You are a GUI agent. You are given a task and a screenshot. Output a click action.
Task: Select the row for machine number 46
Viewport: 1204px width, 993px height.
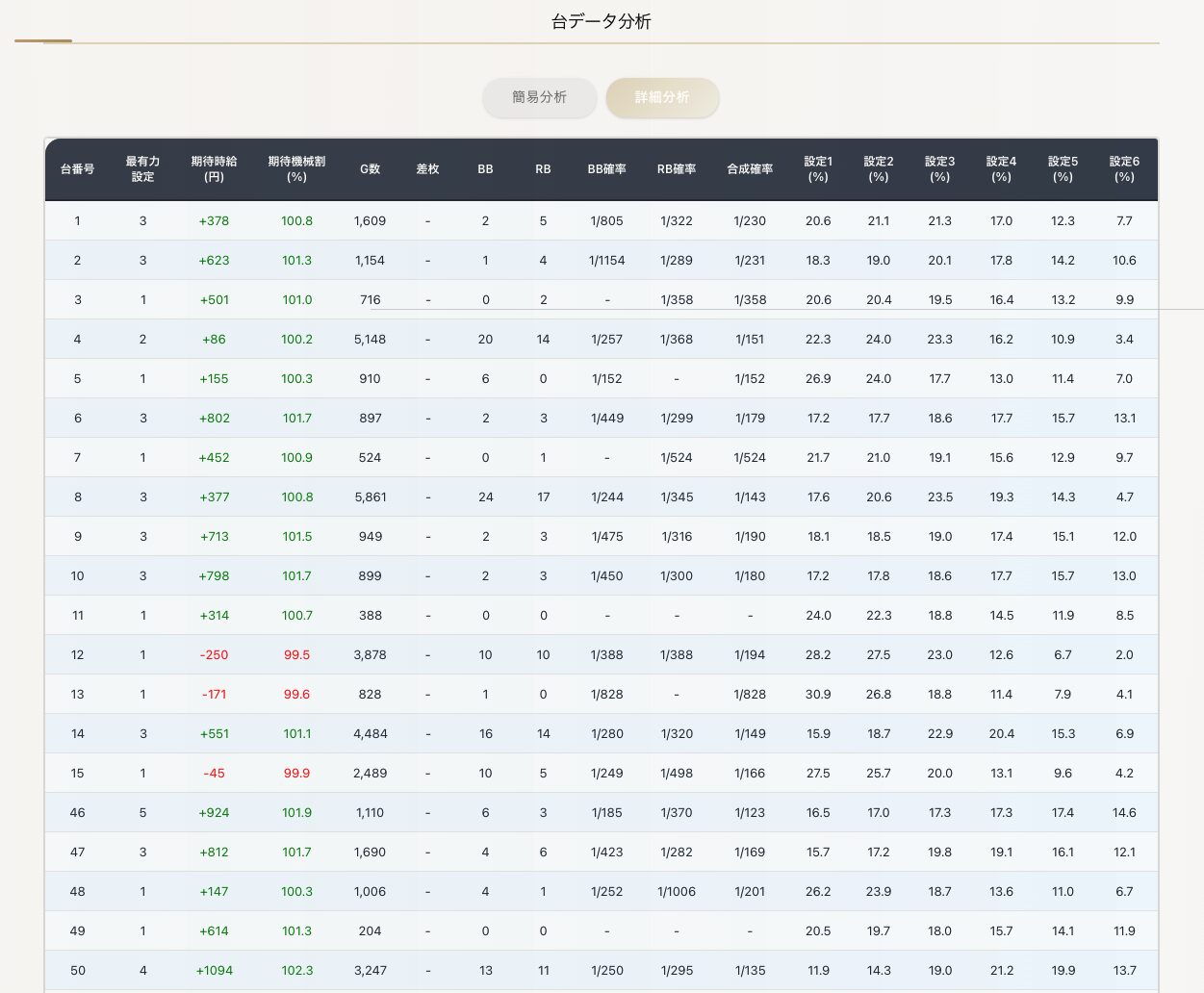tap(78, 812)
